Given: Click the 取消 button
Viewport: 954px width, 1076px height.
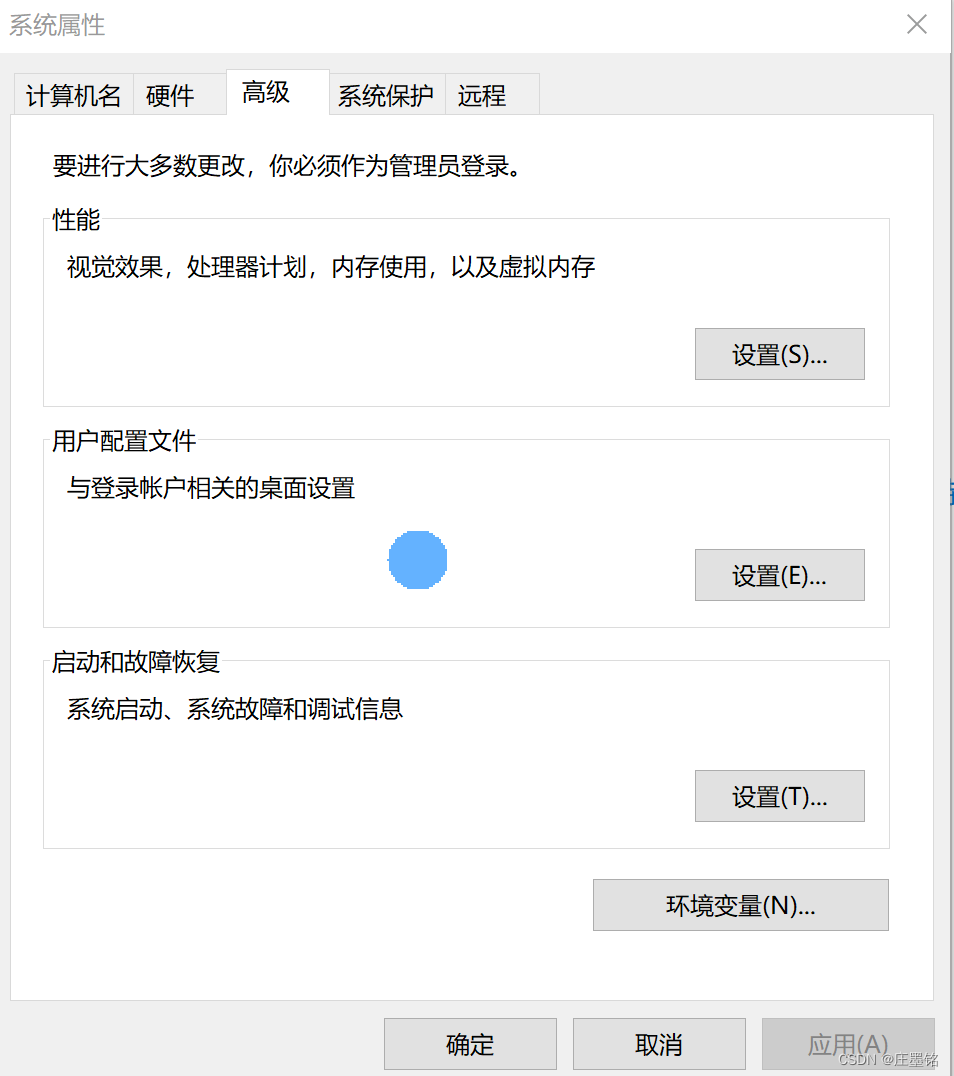Looking at the screenshot, I should pos(659,1044).
